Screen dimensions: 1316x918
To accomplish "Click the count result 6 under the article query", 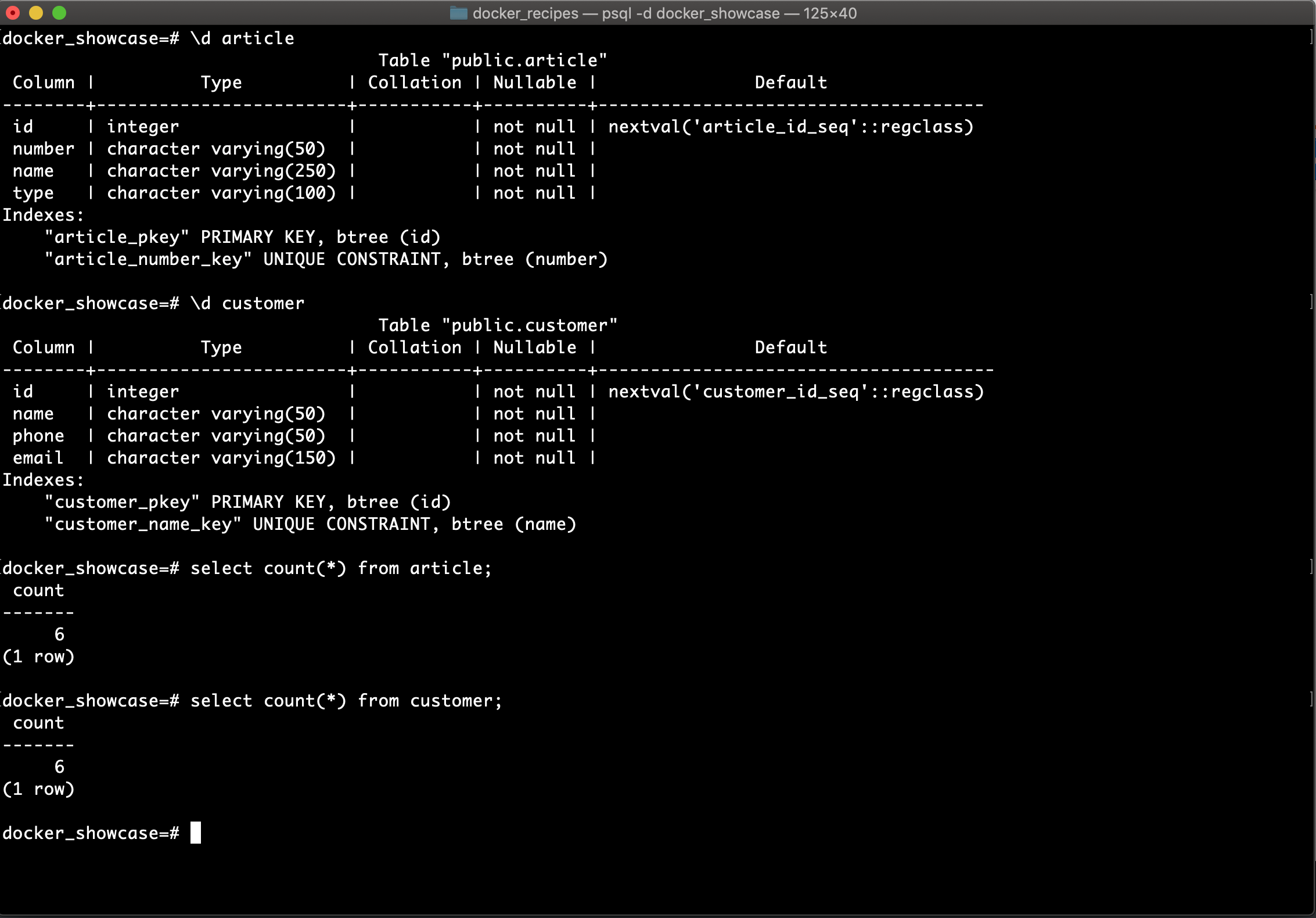I will (60, 634).
